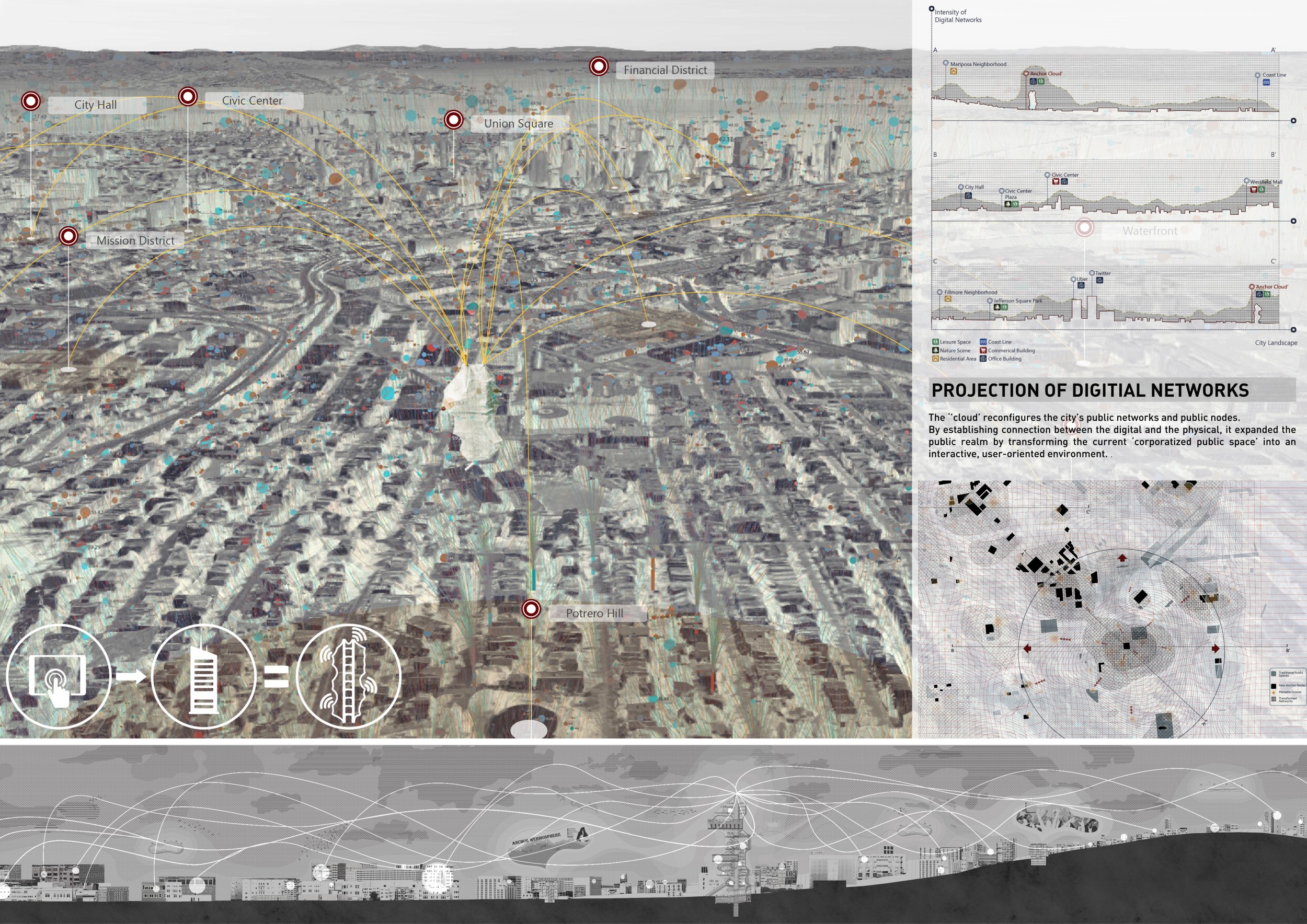This screenshot has width=1307, height=924.
Task: Click the Financial District label
Action: [665, 70]
